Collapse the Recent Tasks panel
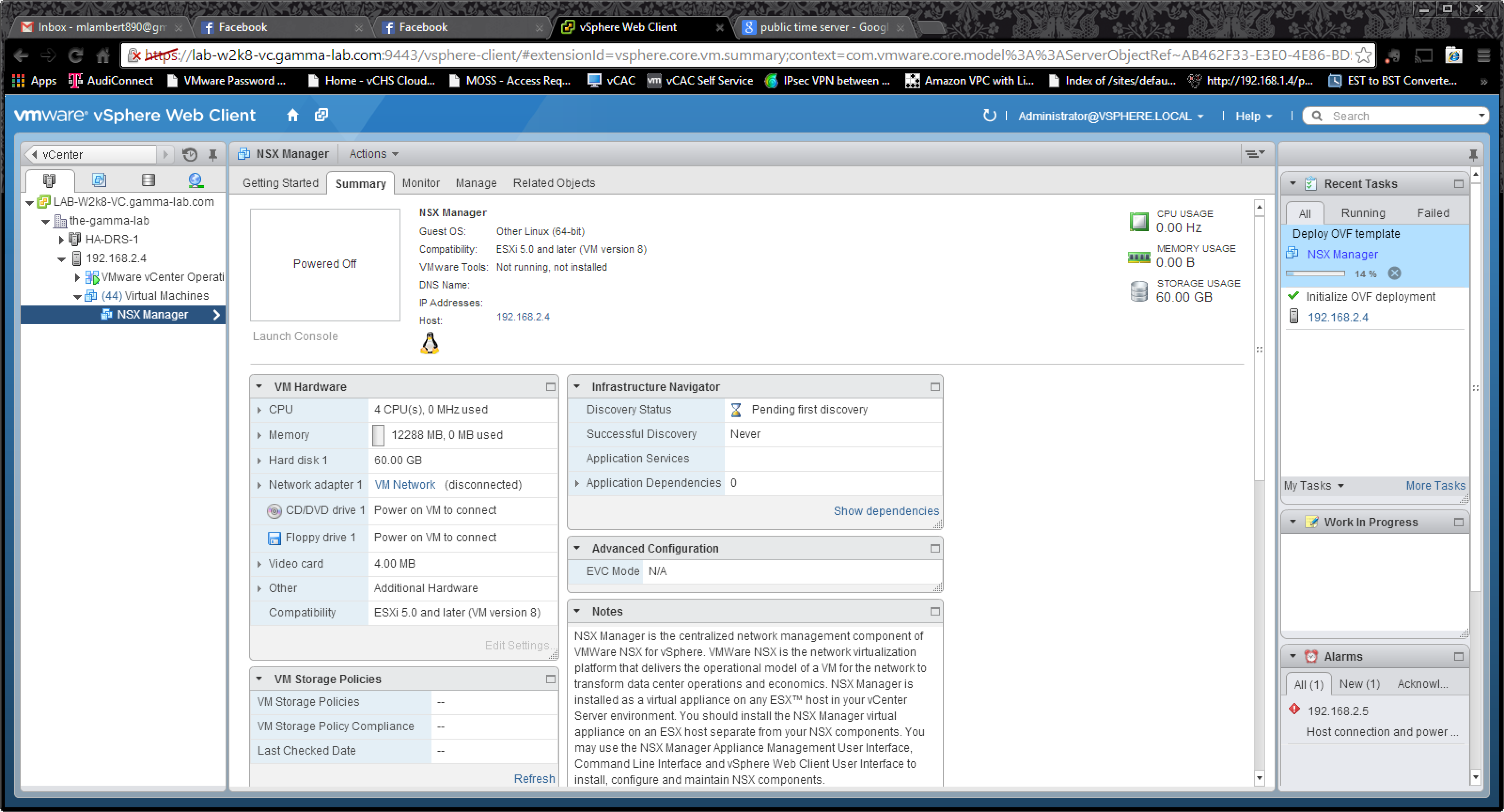This screenshot has height=812, width=1504. (1292, 183)
